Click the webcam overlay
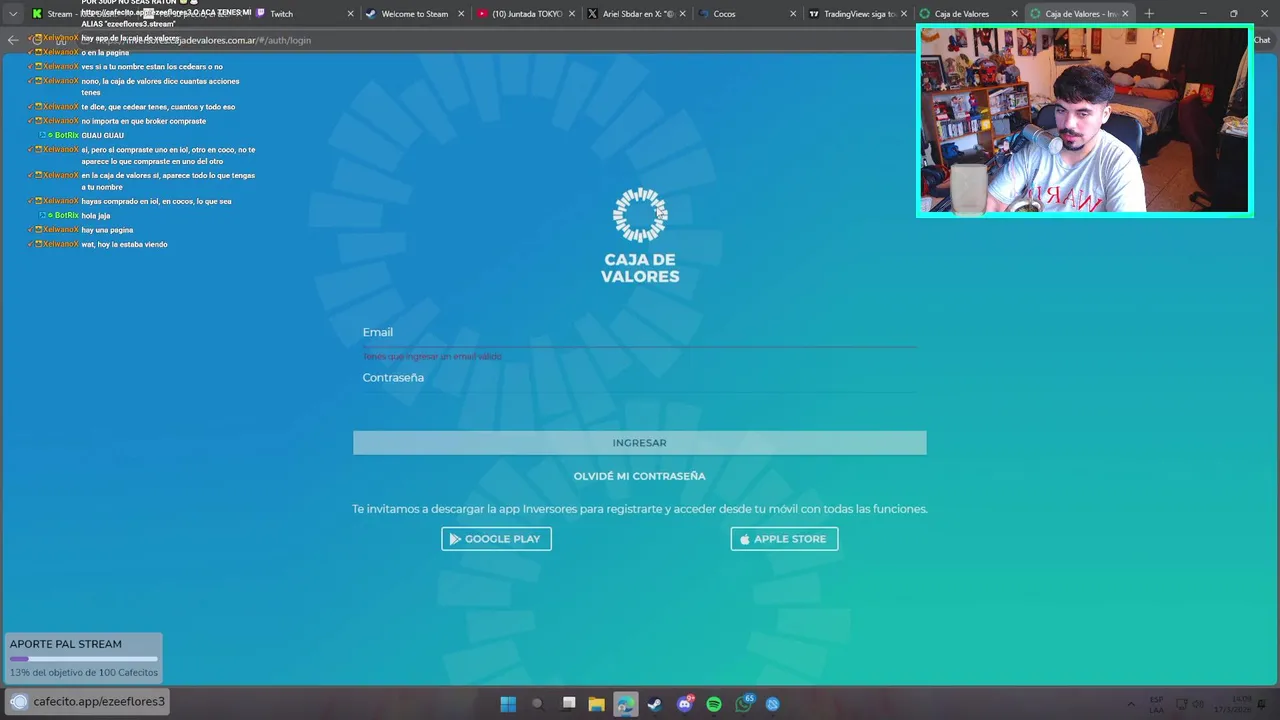1280x720 pixels. 1085,120
